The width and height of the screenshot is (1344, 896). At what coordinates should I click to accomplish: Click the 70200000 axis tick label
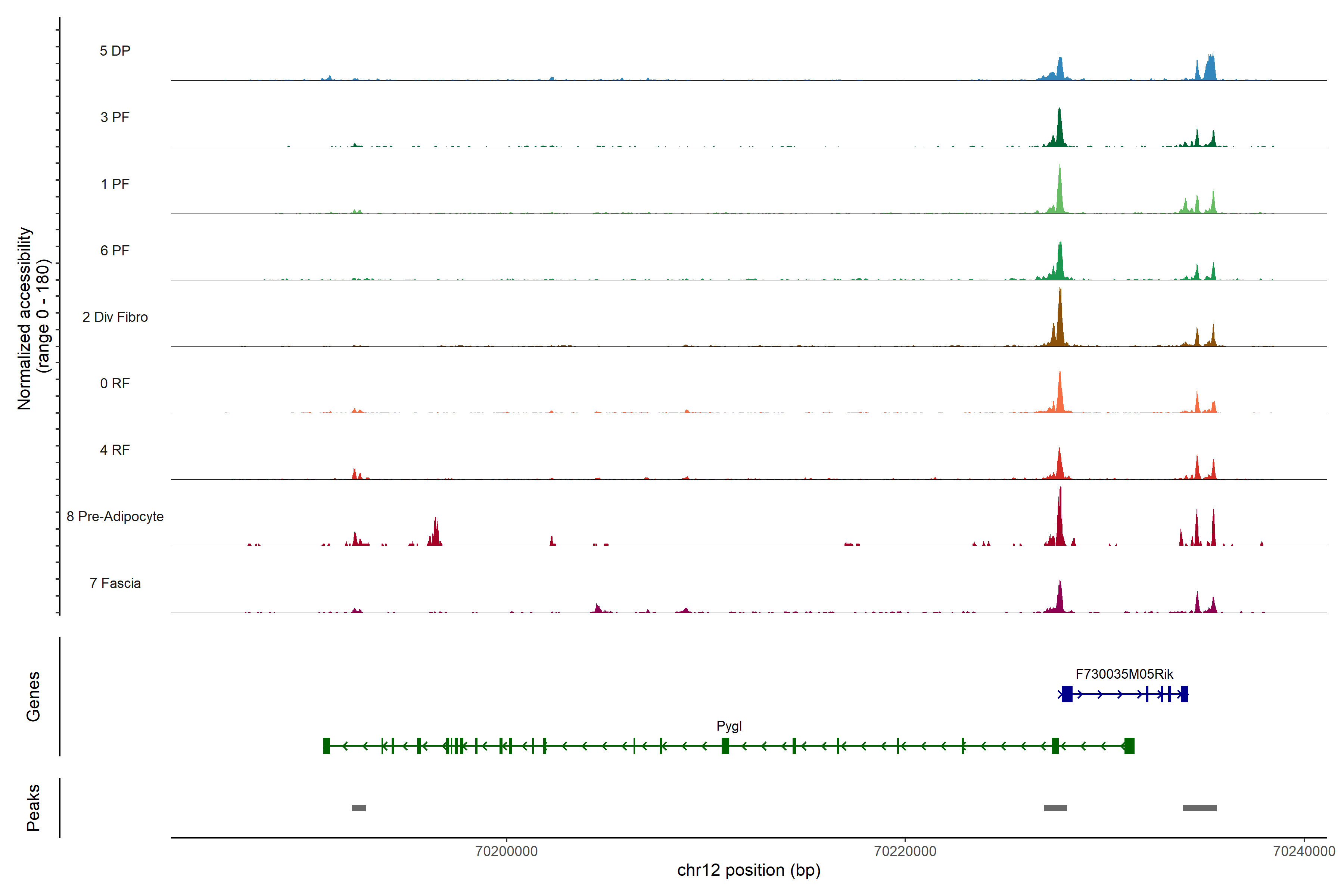click(x=506, y=852)
